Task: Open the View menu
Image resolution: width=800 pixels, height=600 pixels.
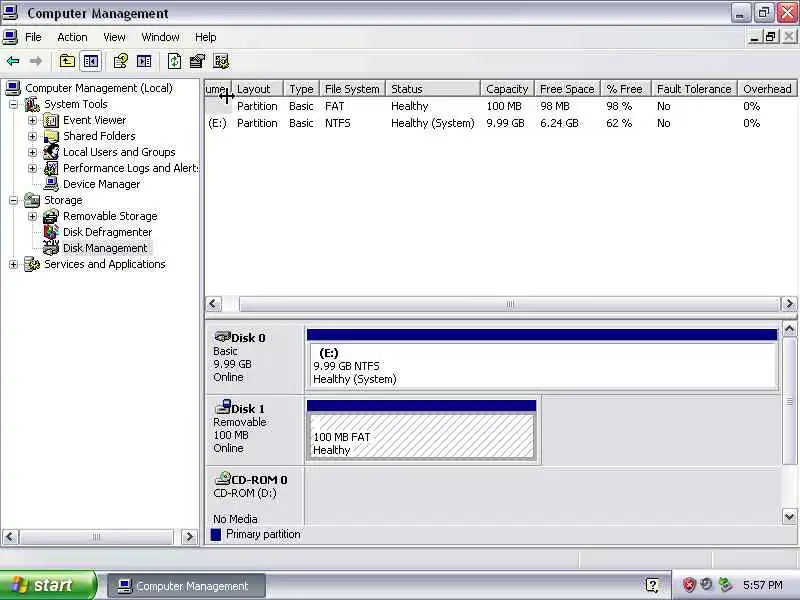Action: [114, 37]
